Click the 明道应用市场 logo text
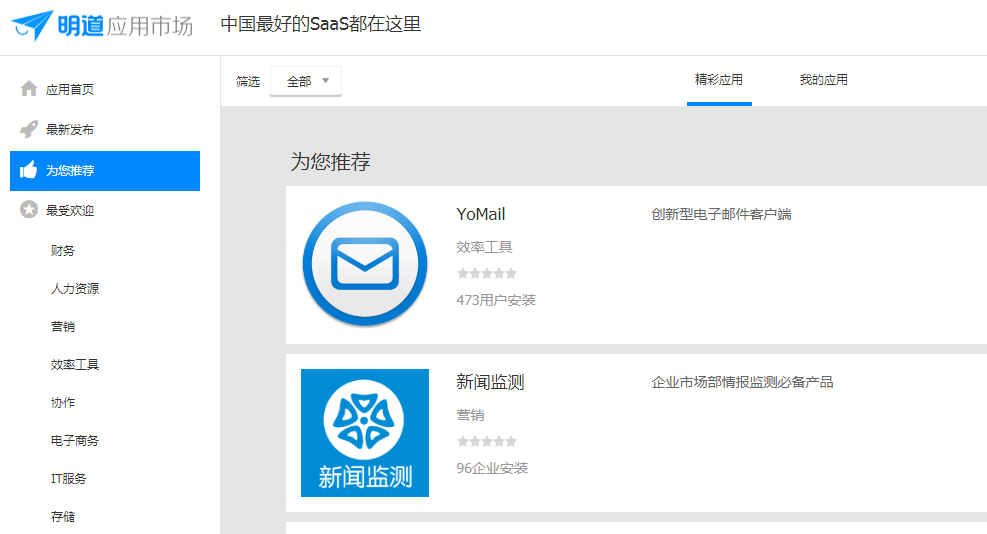 pyautogui.click(x=125, y=26)
